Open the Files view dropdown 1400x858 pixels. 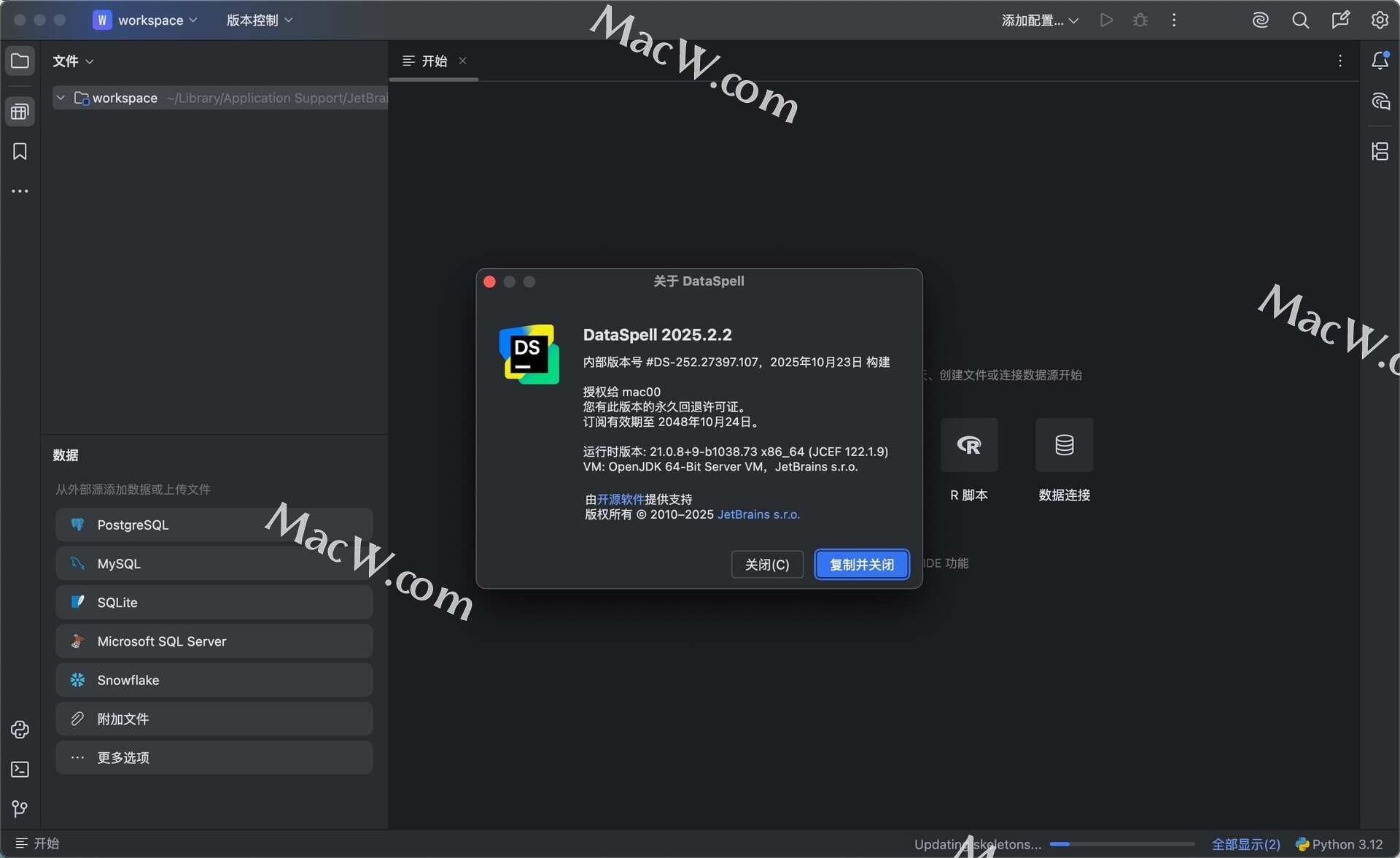(73, 61)
